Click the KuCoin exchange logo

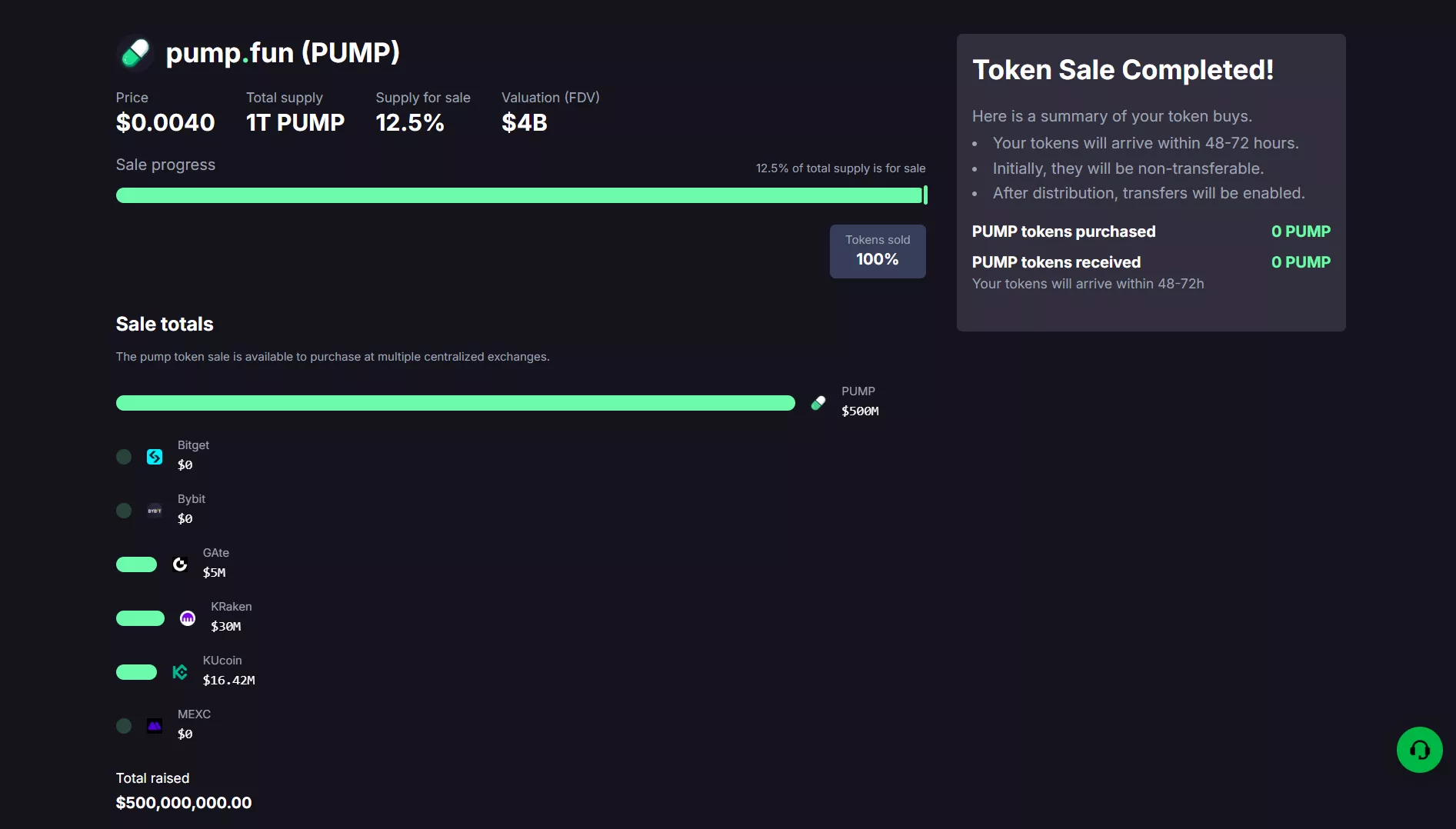click(180, 672)
